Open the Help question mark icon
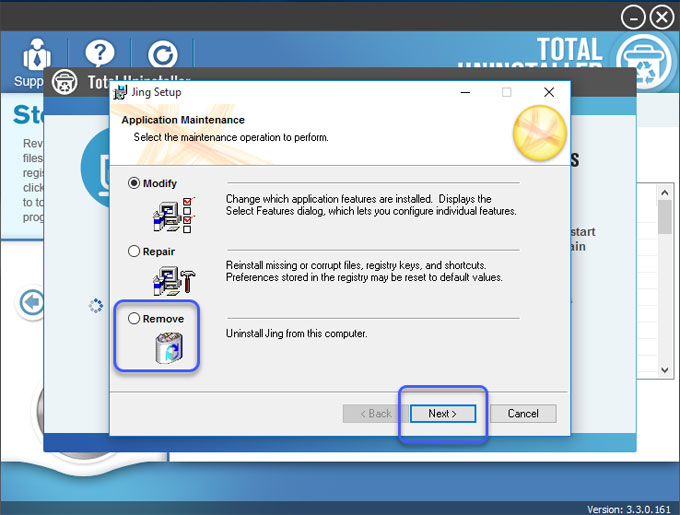Viewport: 680px width, 515px height. pos(100,54)
